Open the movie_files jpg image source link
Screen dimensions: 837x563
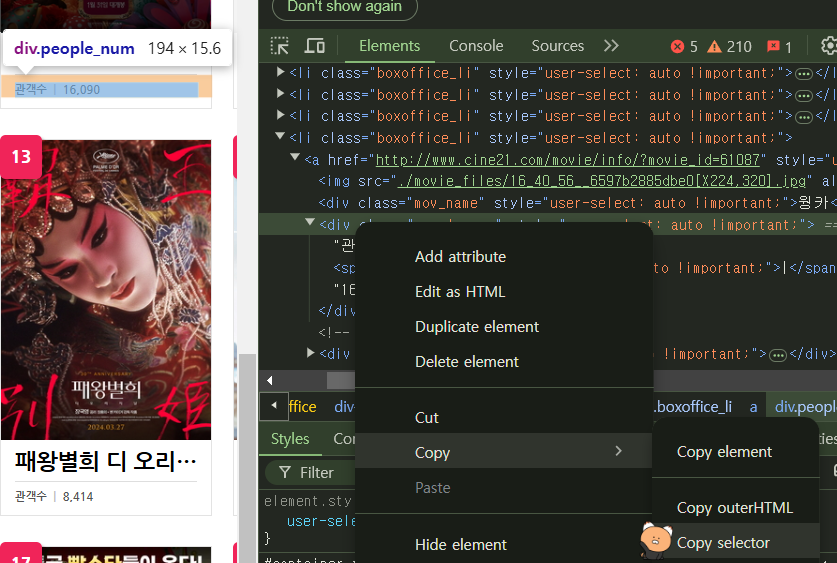(602, 181)
